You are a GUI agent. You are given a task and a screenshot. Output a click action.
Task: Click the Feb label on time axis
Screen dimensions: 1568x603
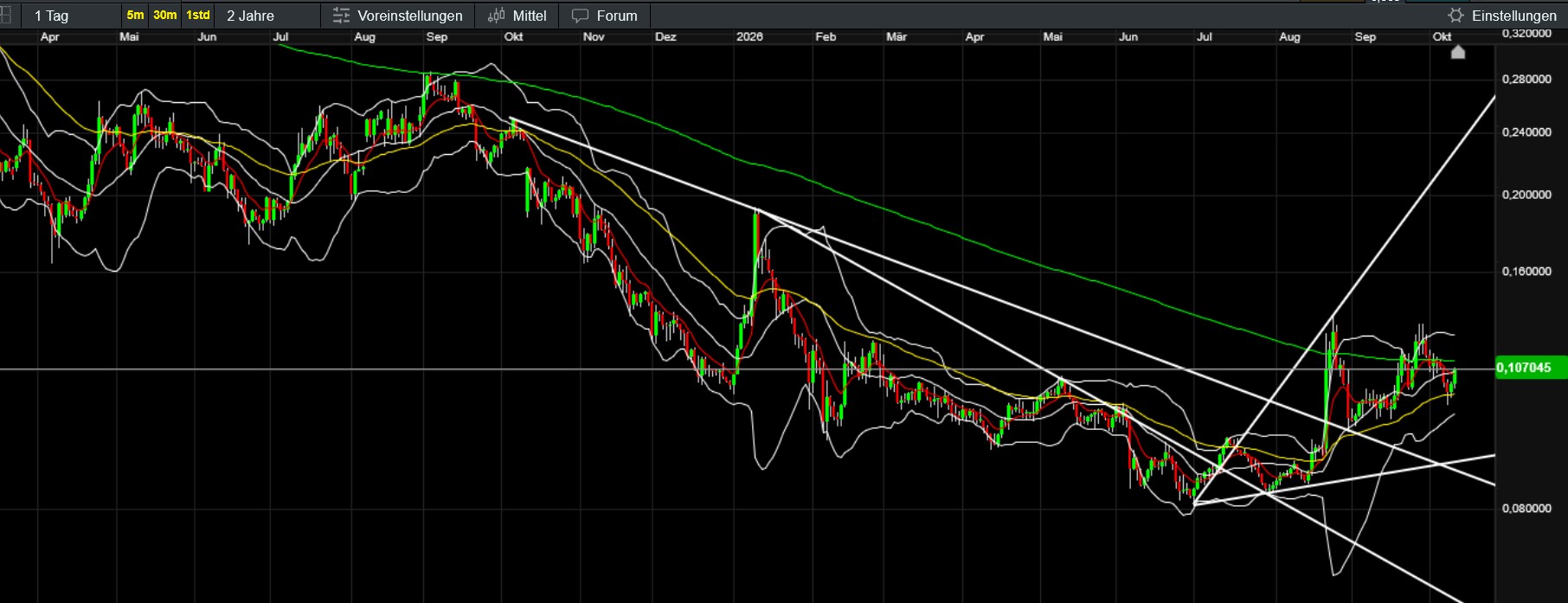click(826, 37)
